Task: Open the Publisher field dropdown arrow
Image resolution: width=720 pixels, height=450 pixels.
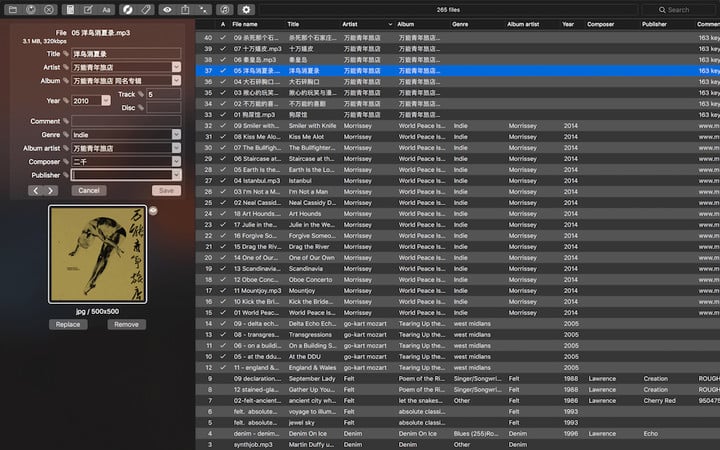Action: (176, 175)
